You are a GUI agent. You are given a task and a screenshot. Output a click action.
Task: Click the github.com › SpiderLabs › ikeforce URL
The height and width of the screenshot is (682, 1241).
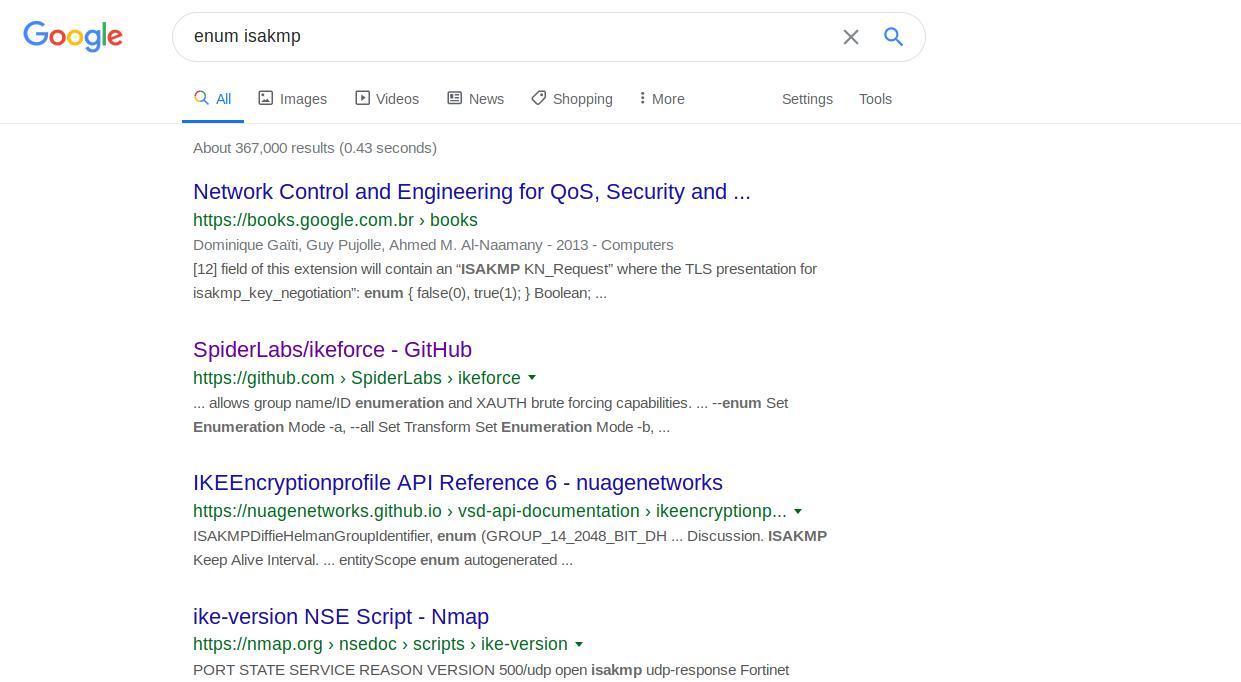pos(357,378)
